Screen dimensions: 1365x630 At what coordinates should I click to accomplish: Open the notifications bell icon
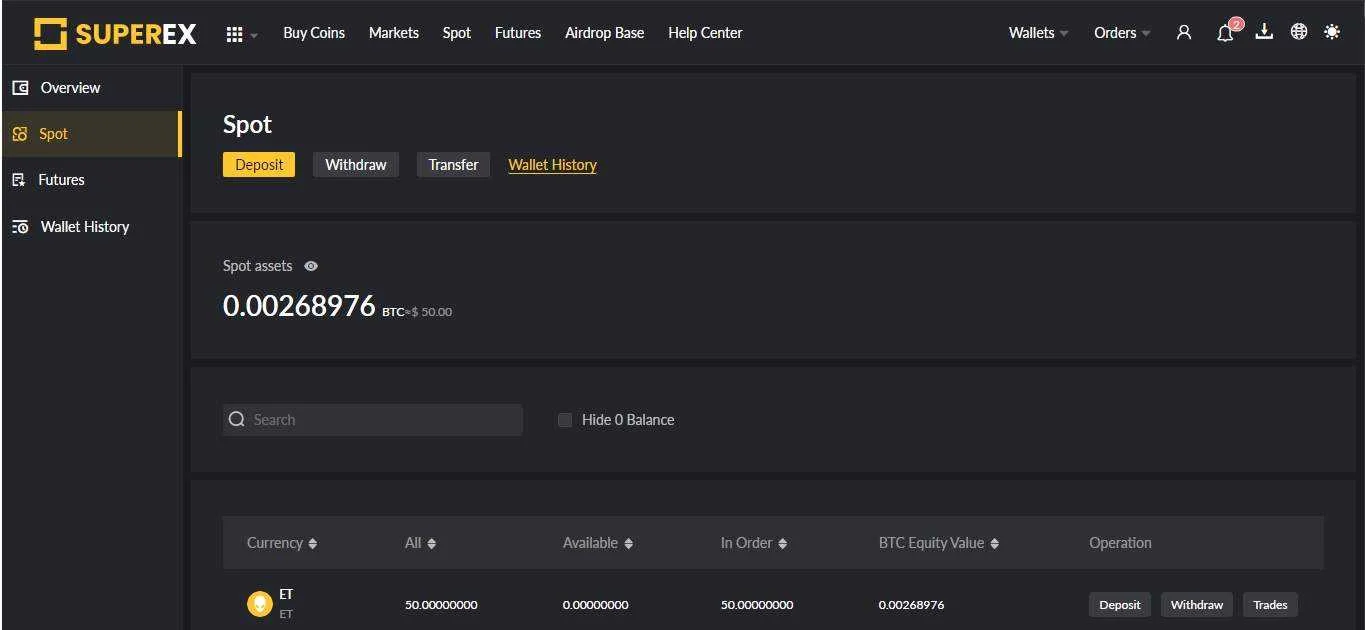pyautogui.click(x=1225, y=33)
